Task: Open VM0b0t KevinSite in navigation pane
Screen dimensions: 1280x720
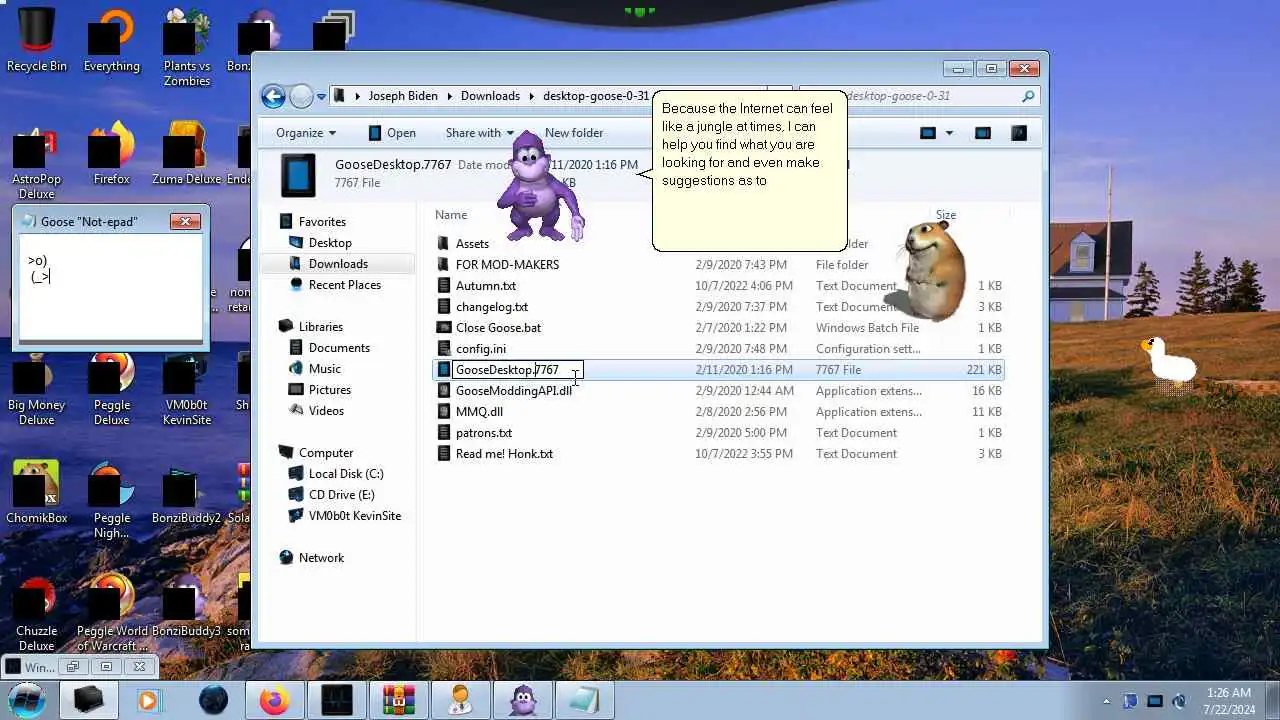Action: pyautogui.click(x=355, y=516)
